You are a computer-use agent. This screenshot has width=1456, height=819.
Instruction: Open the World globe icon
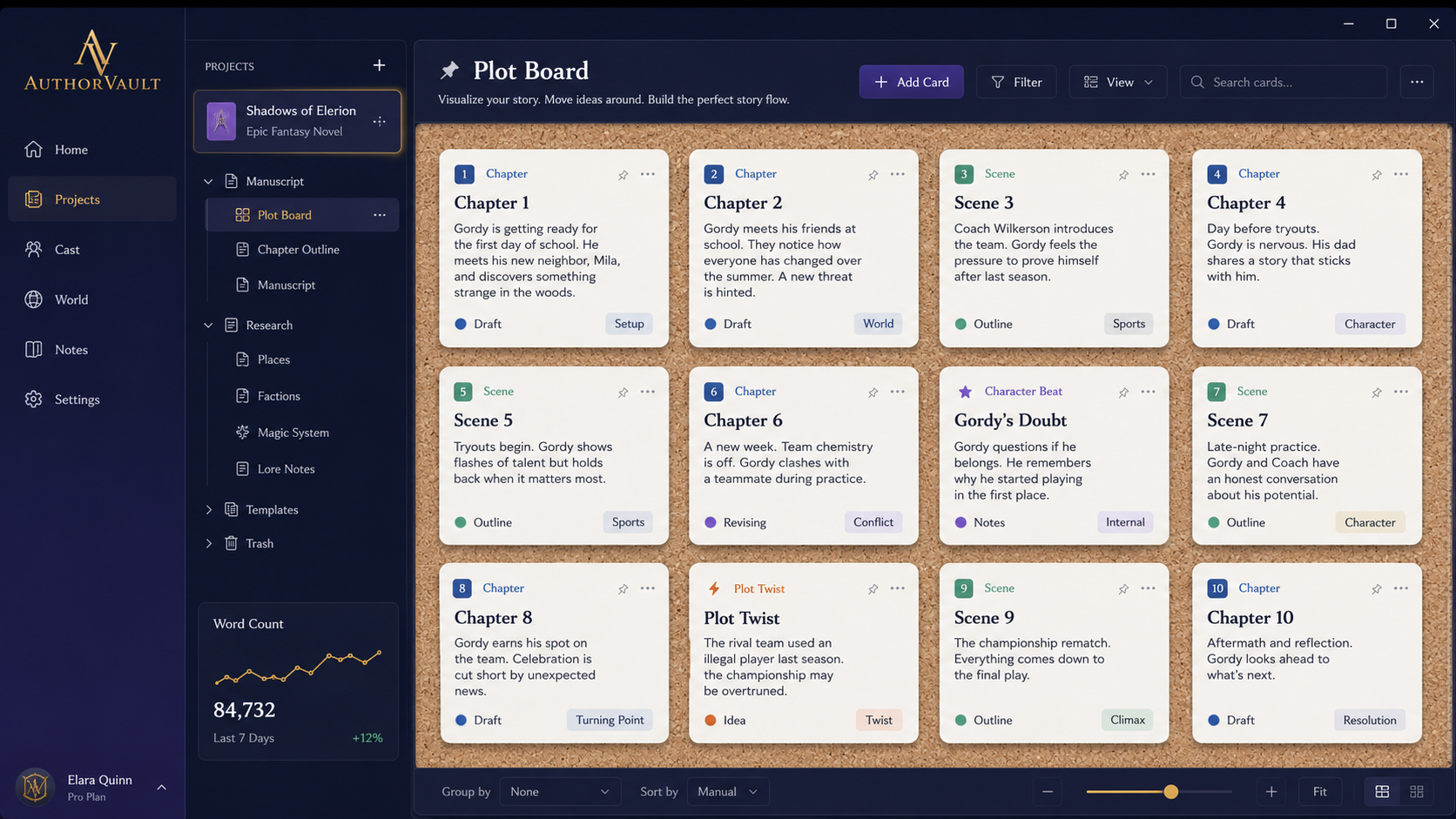[33, 299]
